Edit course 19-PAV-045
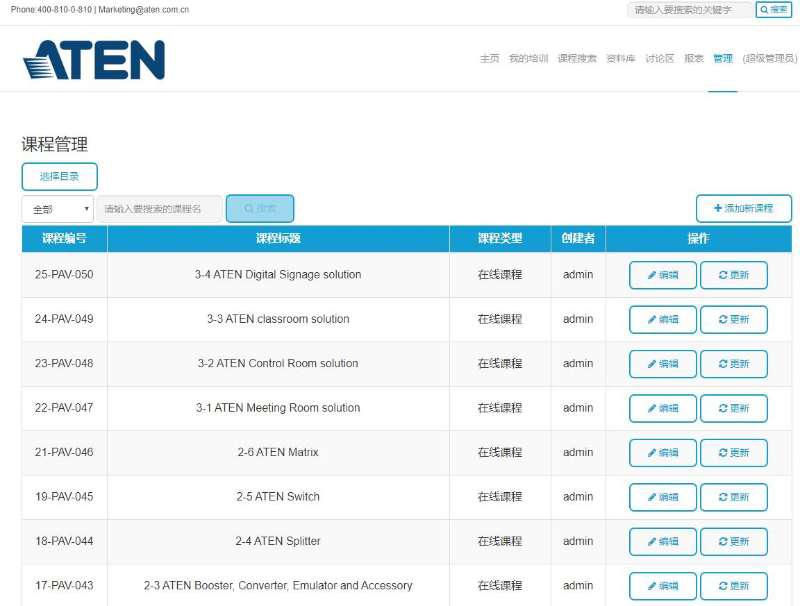This screenshot has height=606, width=800. [663, 497]
